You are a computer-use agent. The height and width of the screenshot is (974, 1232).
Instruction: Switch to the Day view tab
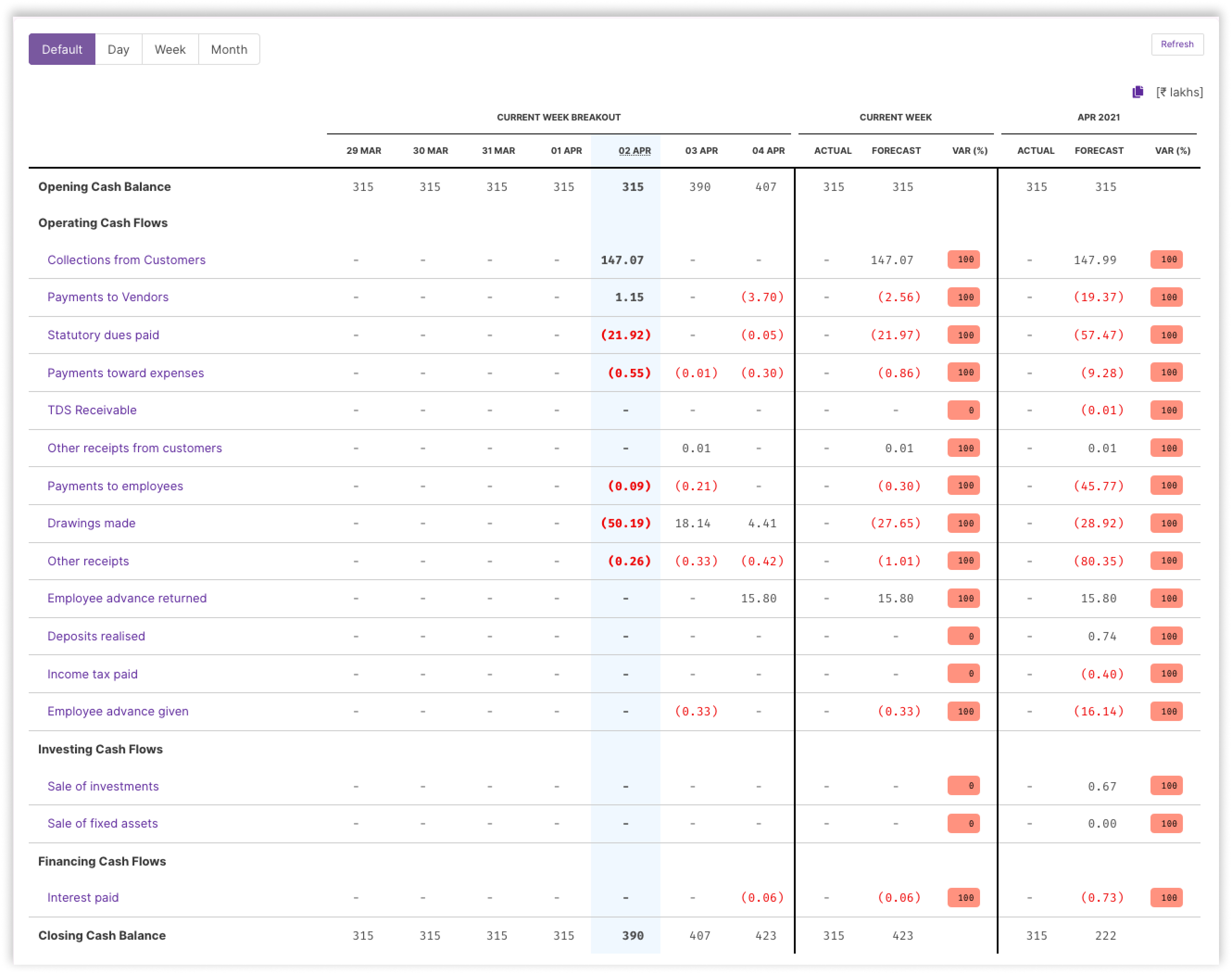click(x=119, y=50)
